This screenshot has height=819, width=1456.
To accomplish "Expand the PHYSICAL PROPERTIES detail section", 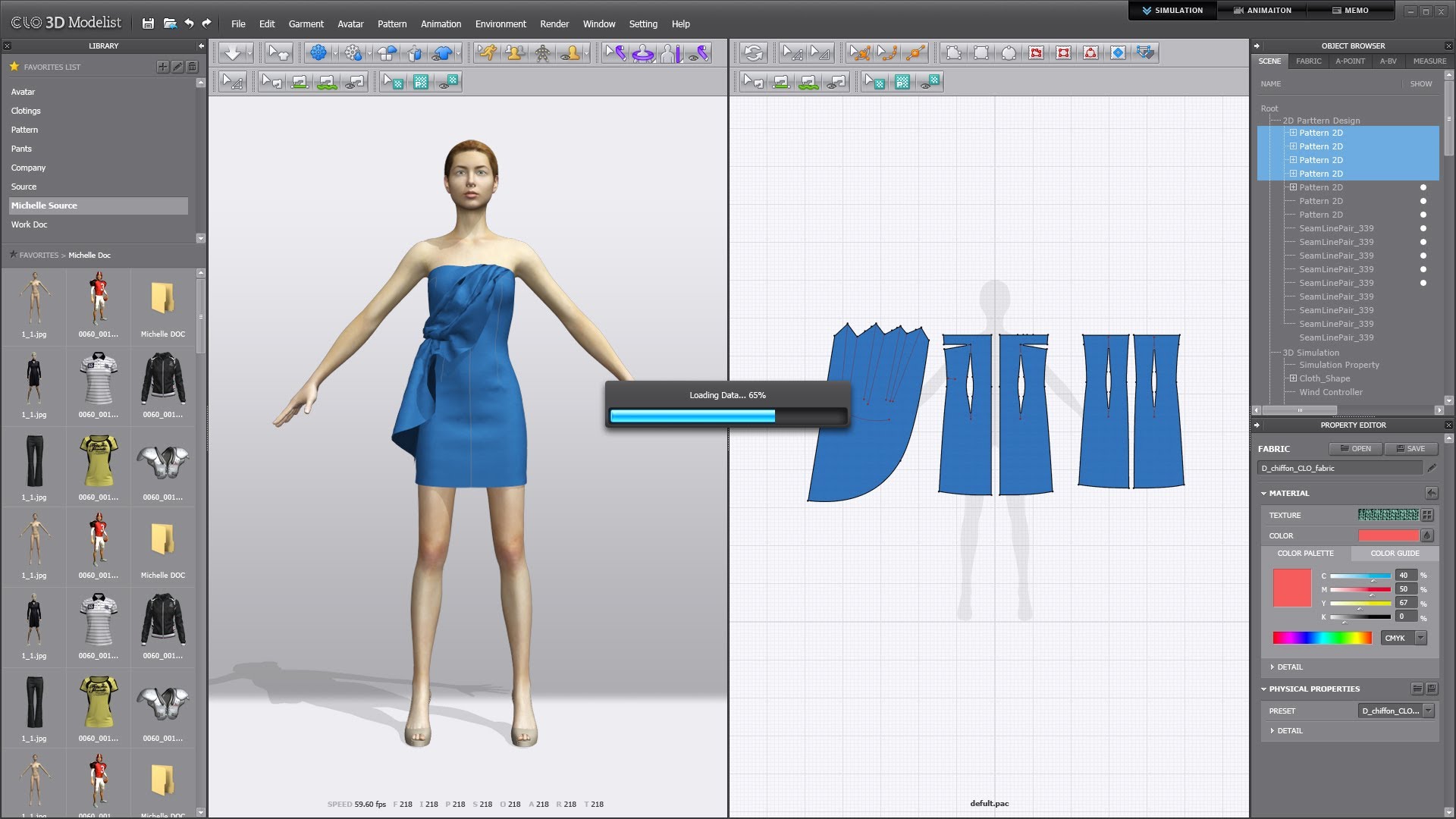I will coord(1275,730).
